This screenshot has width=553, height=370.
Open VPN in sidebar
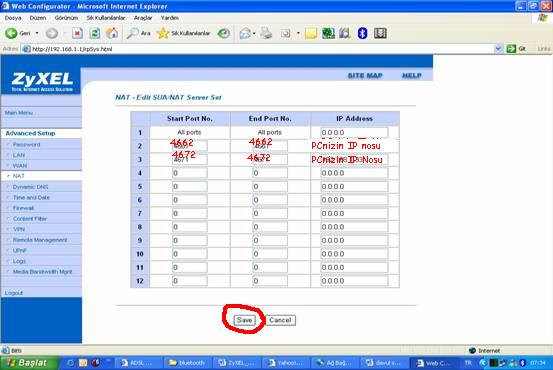tap(19, 229)
